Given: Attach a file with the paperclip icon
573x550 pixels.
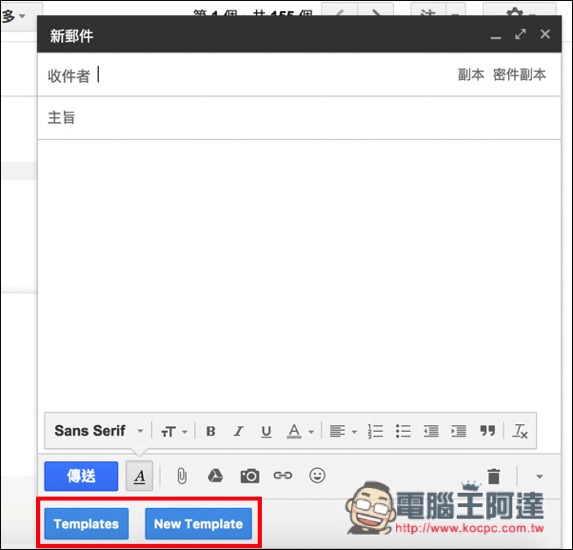Looking at the screenshot, I should pos(182,476).
